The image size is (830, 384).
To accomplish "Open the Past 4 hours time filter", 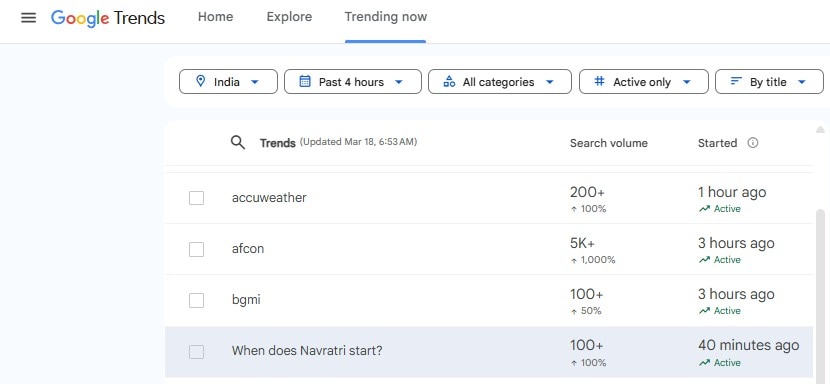I will click(x=353, y=82).
